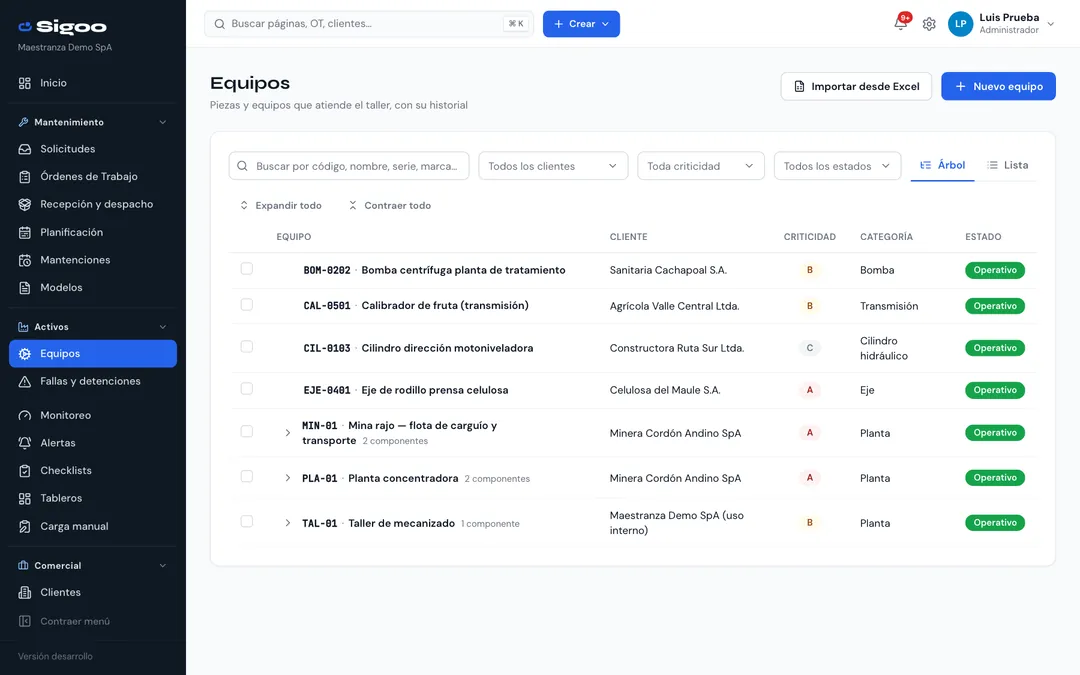Focus the Buscar por código equipment search

(349, 166)
